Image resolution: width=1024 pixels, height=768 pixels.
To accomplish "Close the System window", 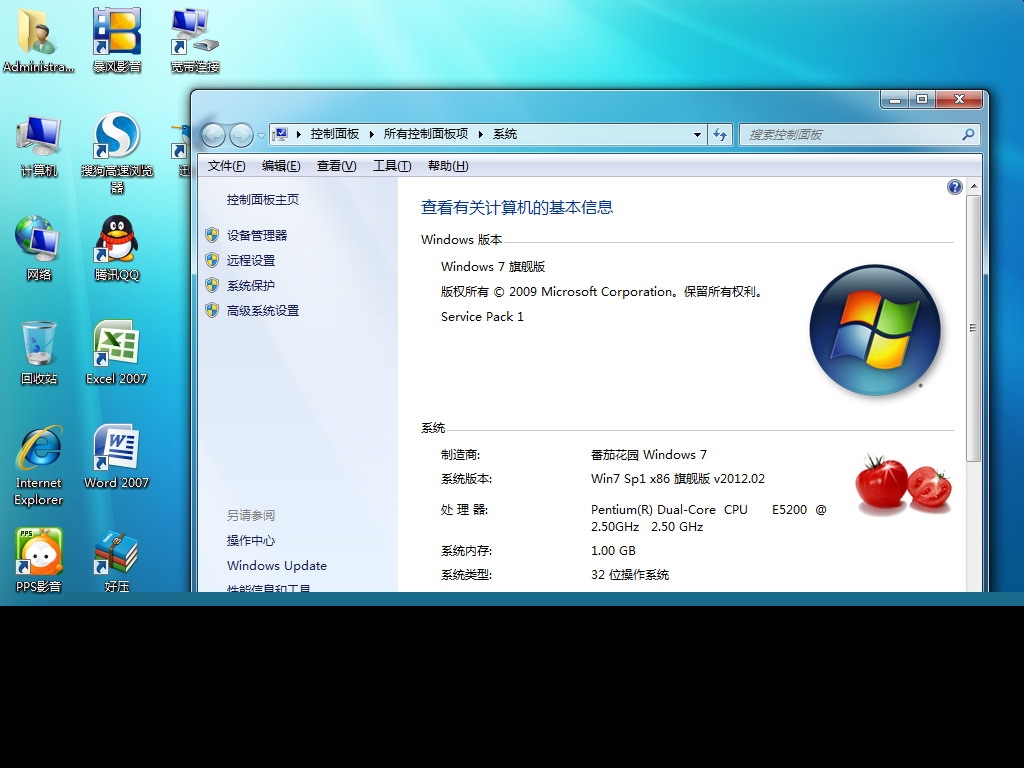I will (959, 100).
